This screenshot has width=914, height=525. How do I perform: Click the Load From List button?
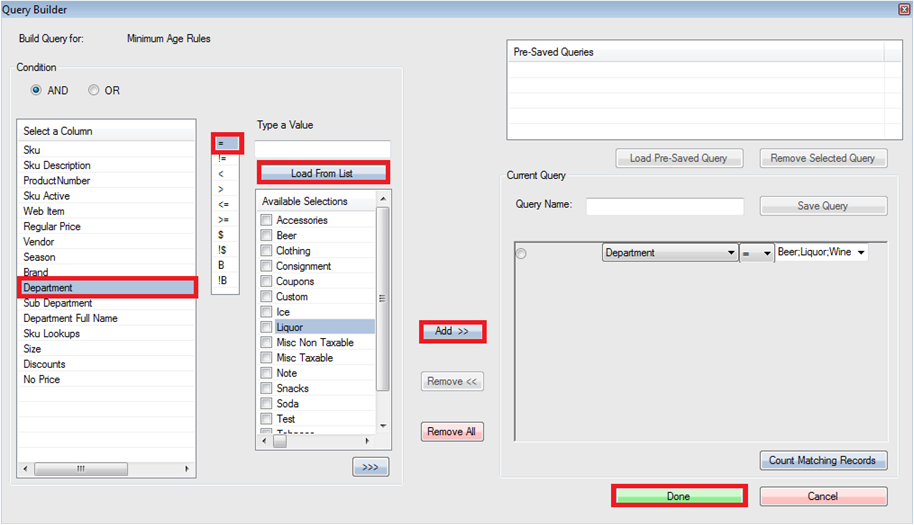point(321,173)
